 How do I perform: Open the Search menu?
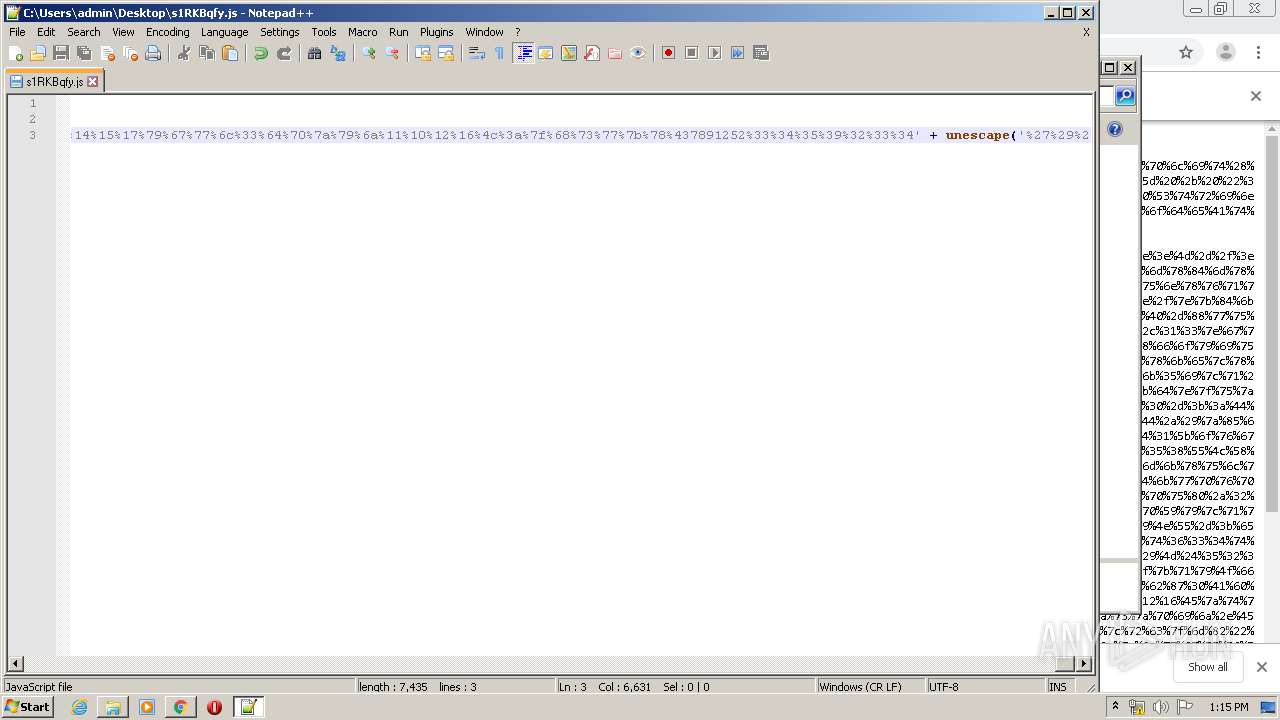(x=84, y=32)
